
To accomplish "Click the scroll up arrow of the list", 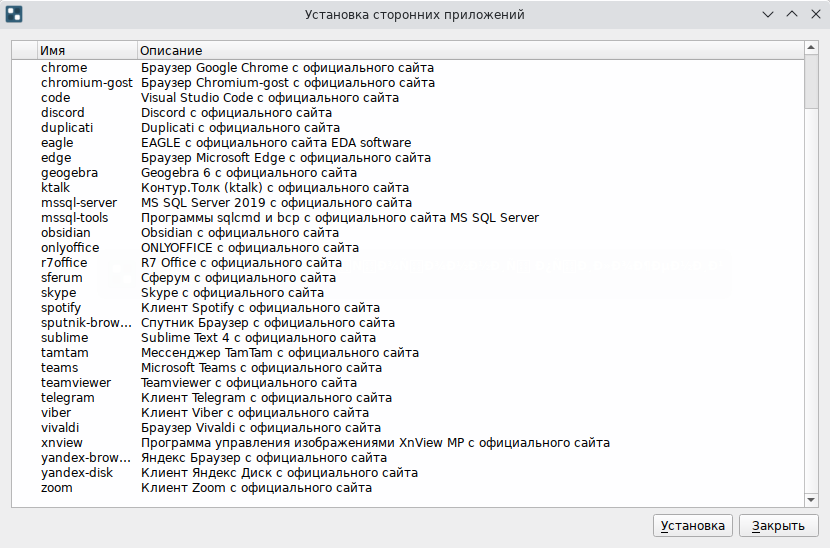I will 811,50.
